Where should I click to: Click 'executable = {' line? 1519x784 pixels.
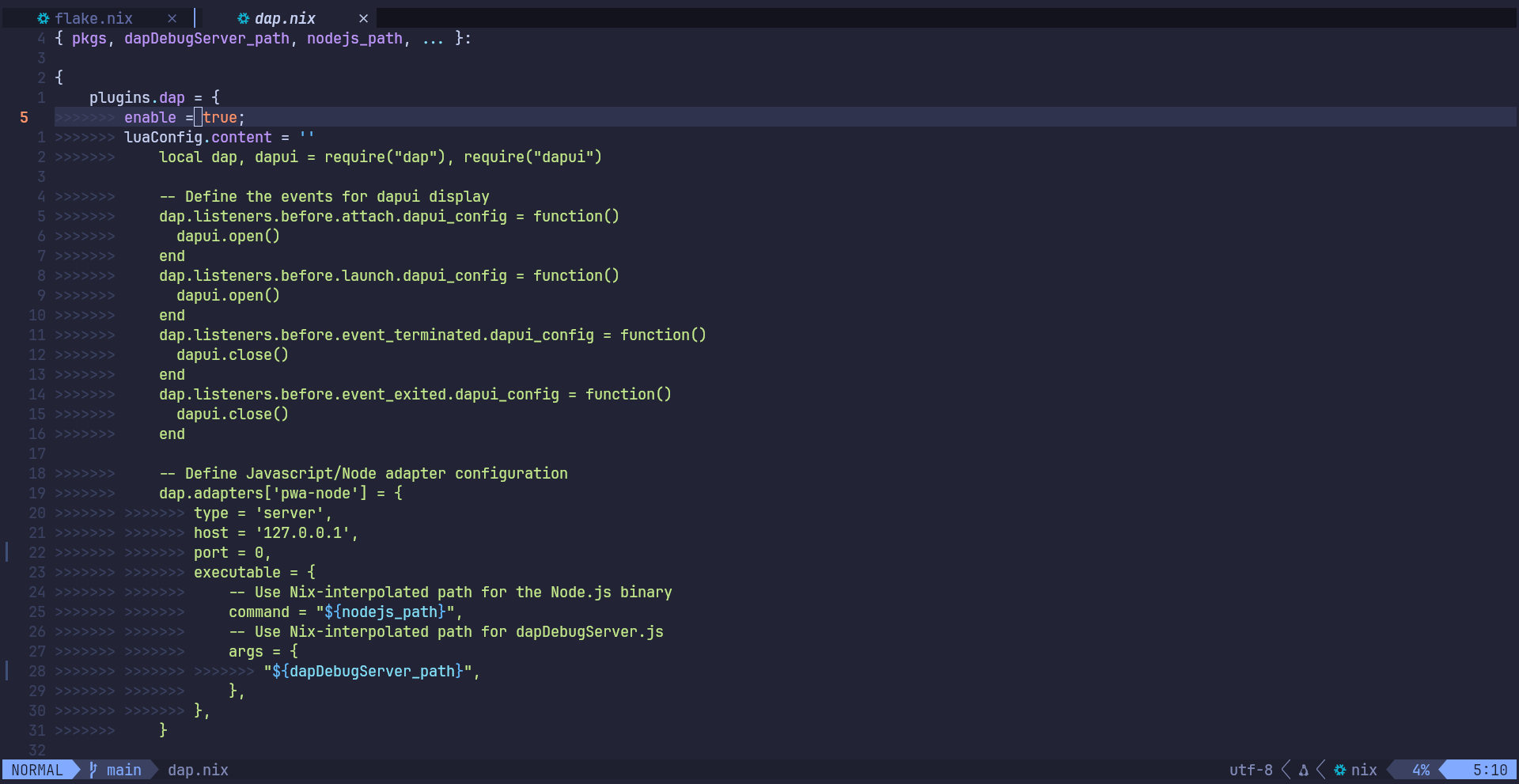click(255, 572)
